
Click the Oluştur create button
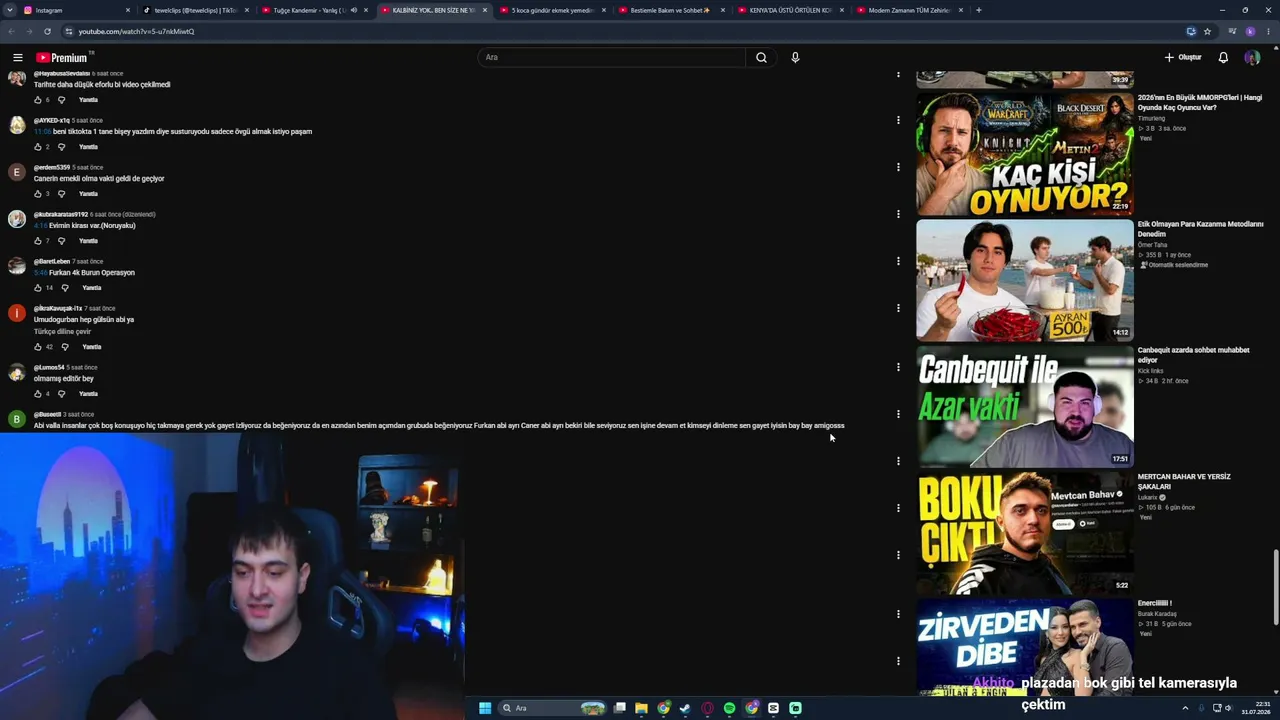pos(1183,58)
